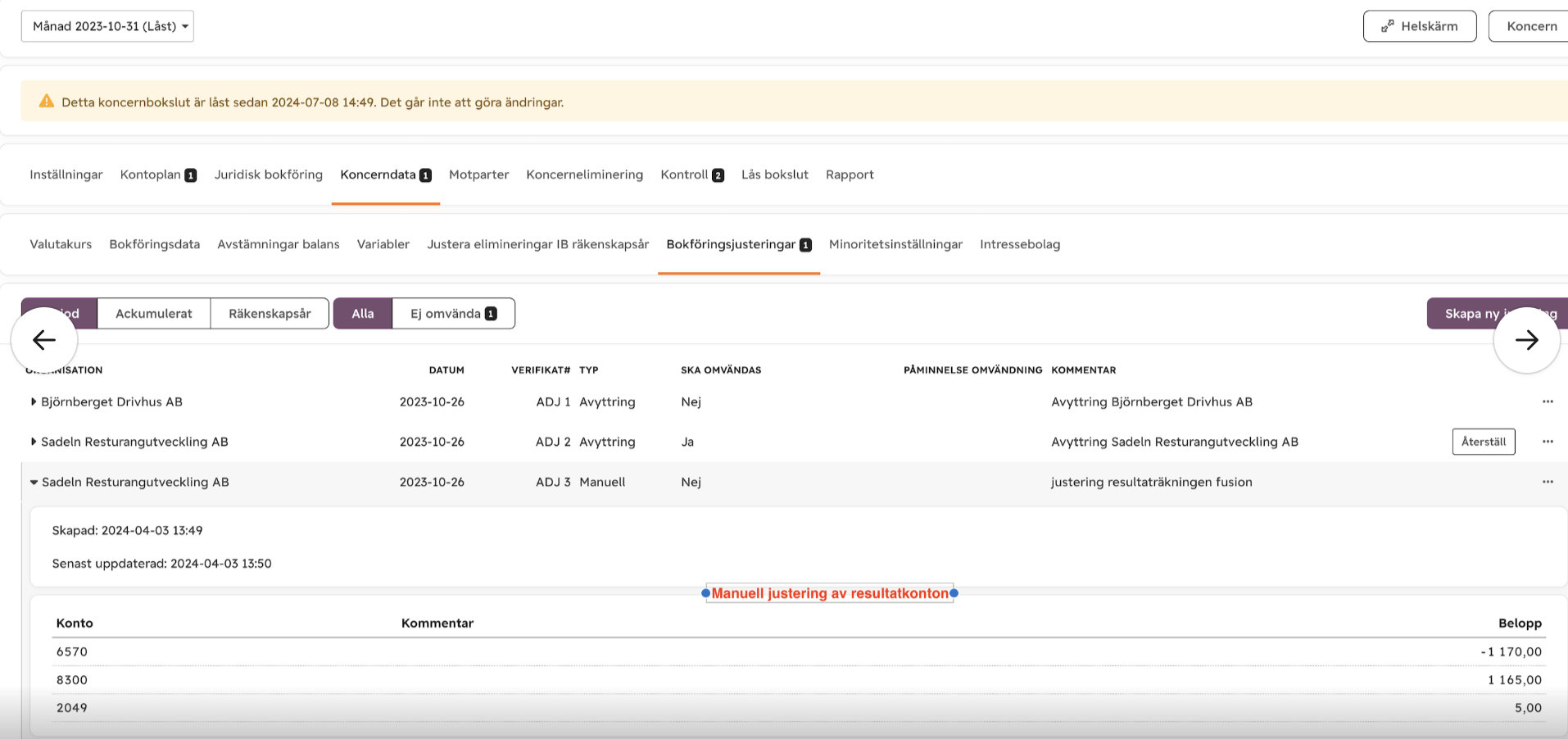The height and width of the screenshot is (739, 1568).
Task: Click comment 'Avyttring Björnberget Drivhus AB'
Action: pos(1152,401)
